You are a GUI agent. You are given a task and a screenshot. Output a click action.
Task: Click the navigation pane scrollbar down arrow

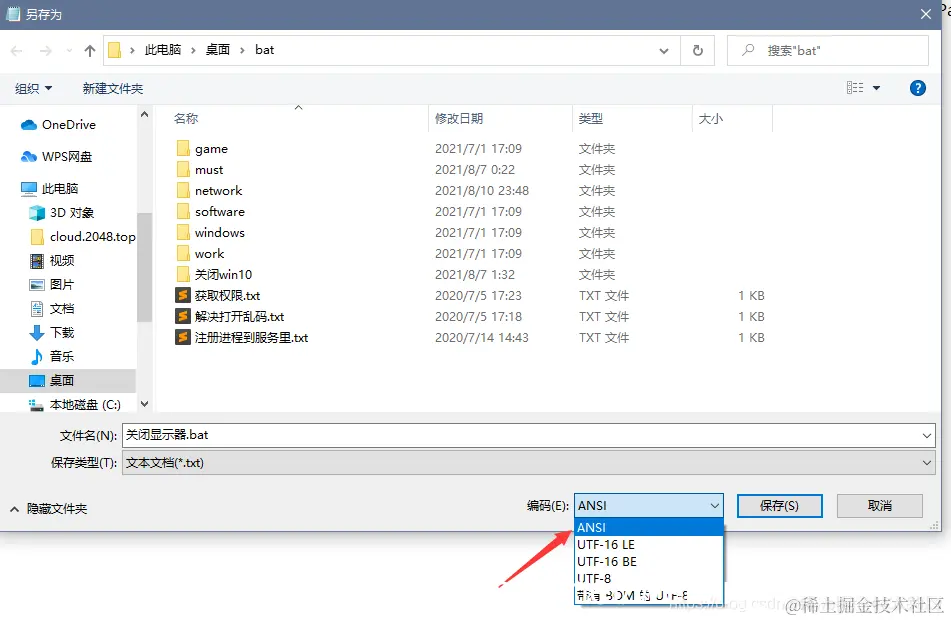[144, 404]
